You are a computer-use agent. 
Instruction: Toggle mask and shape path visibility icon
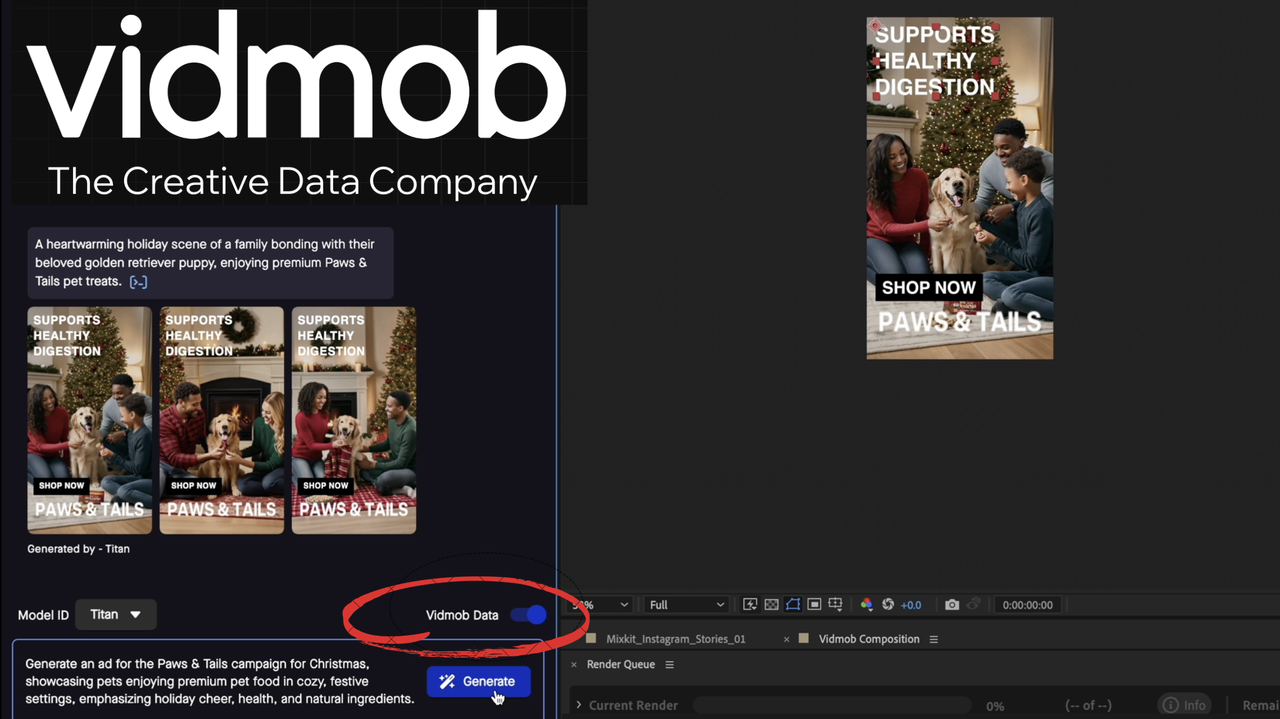tap(792, 604)
